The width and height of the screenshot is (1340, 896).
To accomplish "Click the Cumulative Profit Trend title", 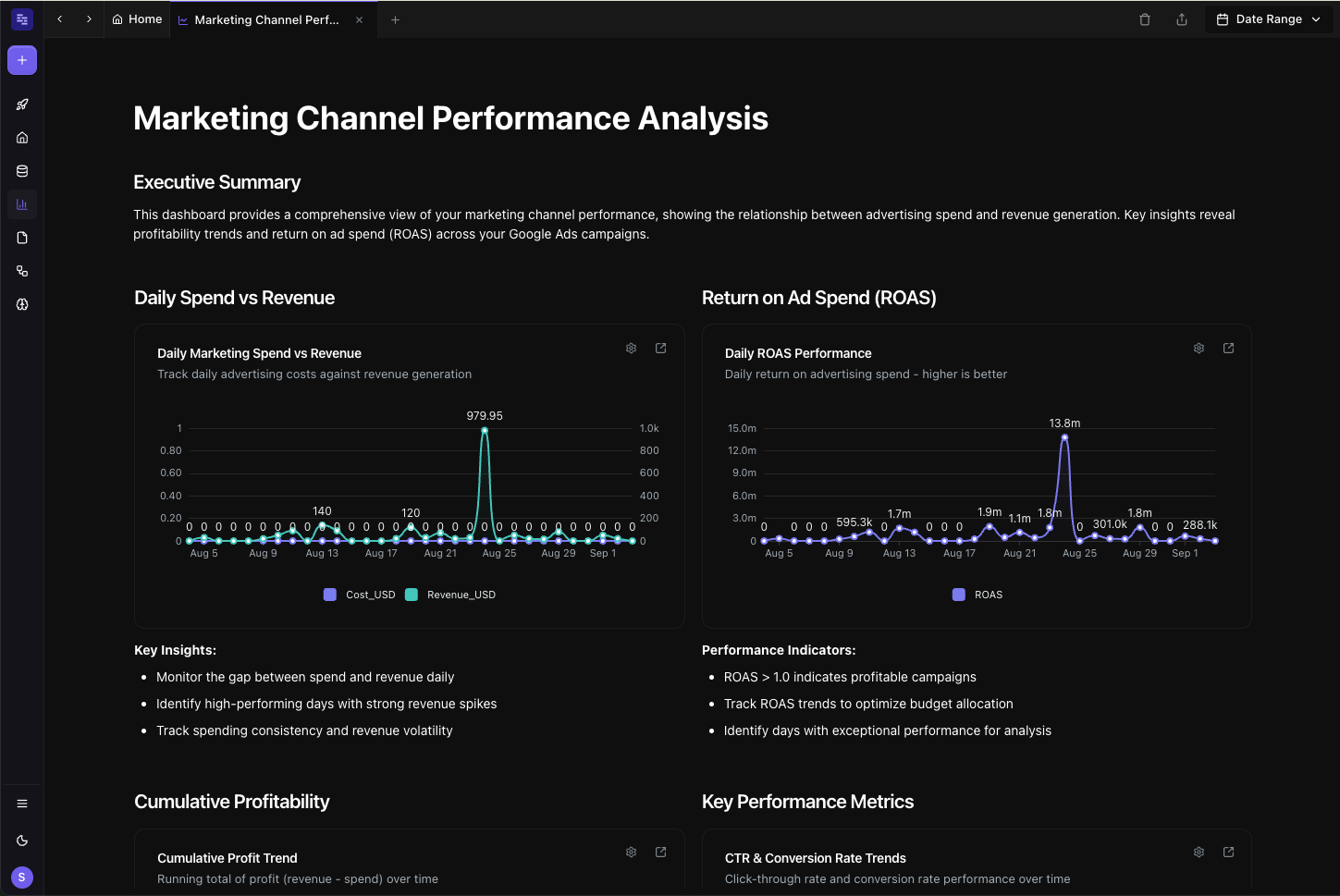I will coord(227,858).
